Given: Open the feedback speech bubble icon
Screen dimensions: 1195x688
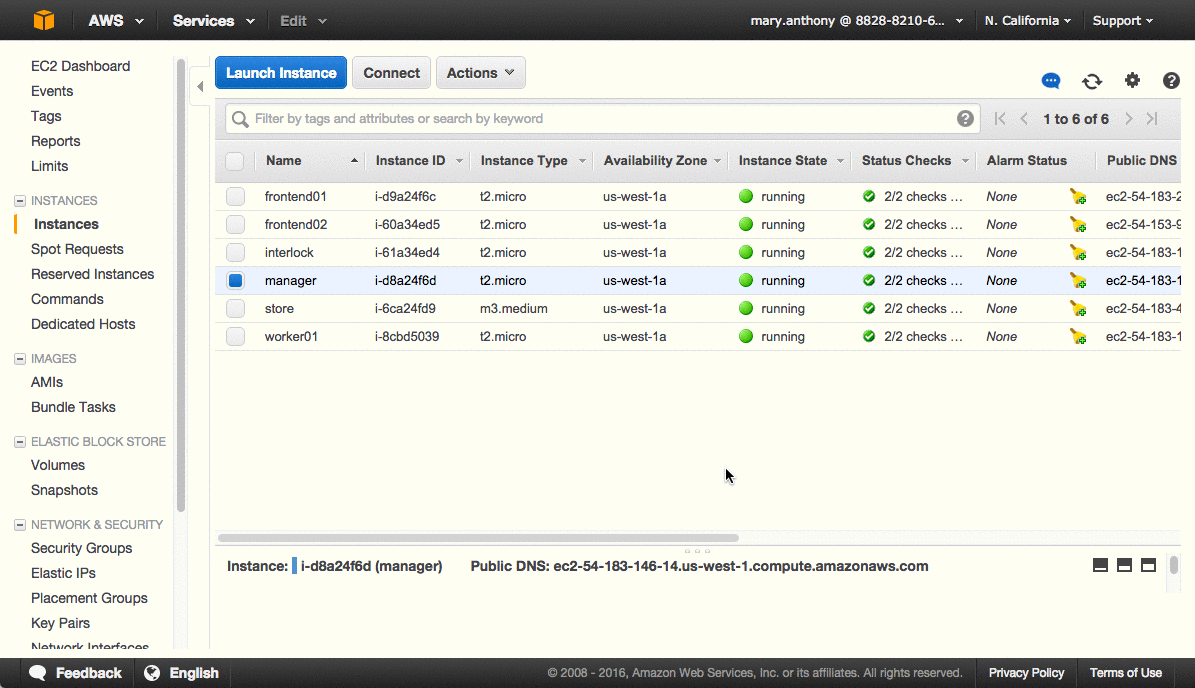Looking at the screenshot, I should [1051, 81].
